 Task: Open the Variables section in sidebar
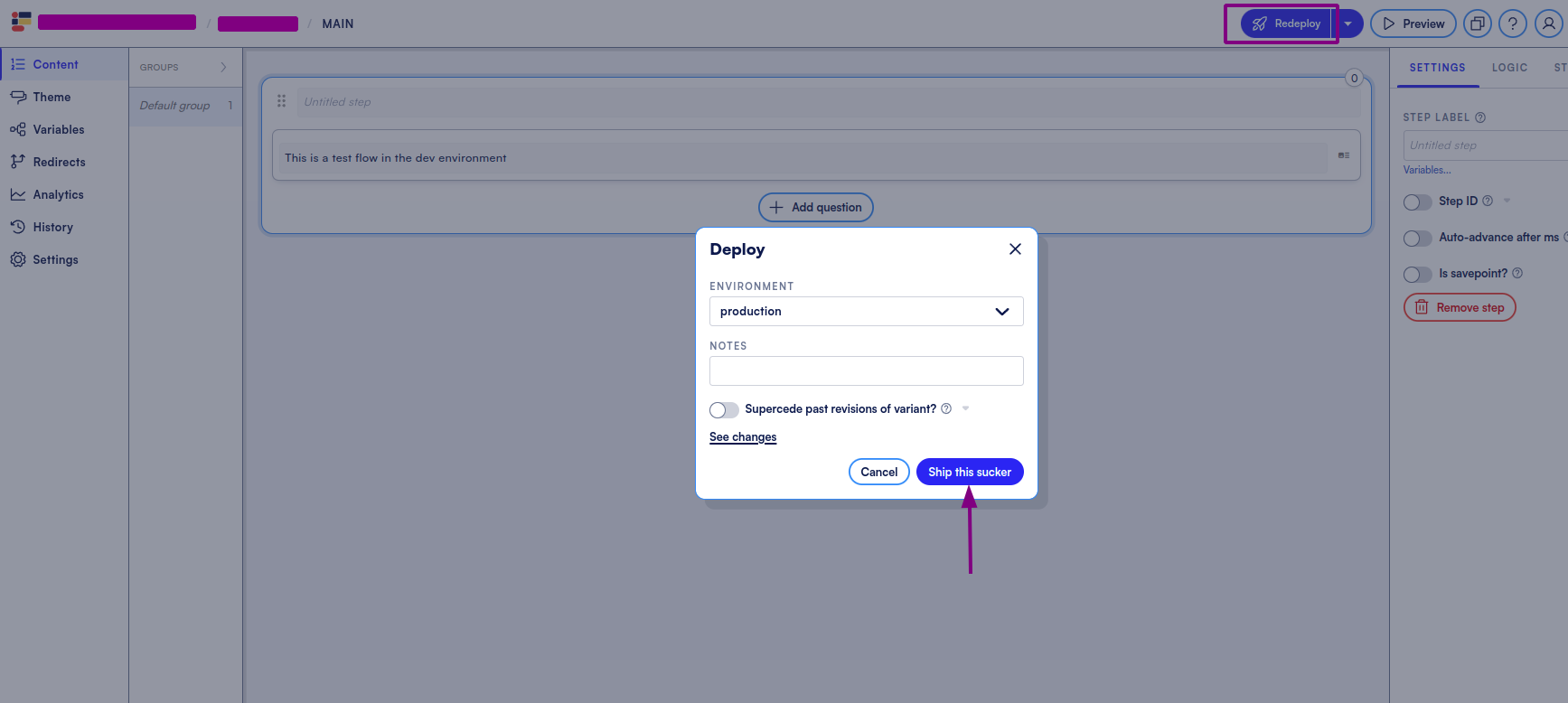(x=64, y=129)
